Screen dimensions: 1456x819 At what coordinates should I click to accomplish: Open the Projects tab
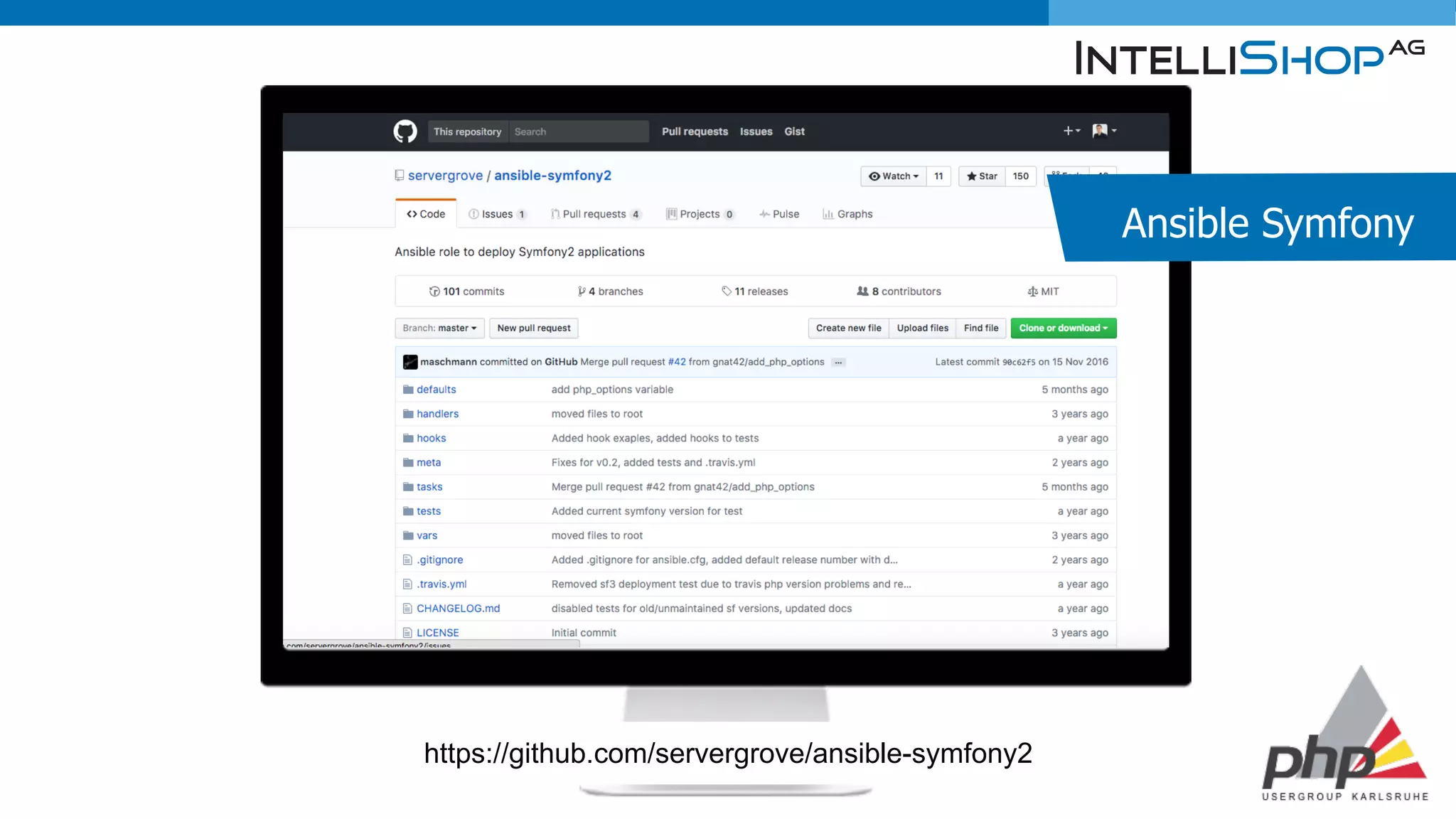700,214
